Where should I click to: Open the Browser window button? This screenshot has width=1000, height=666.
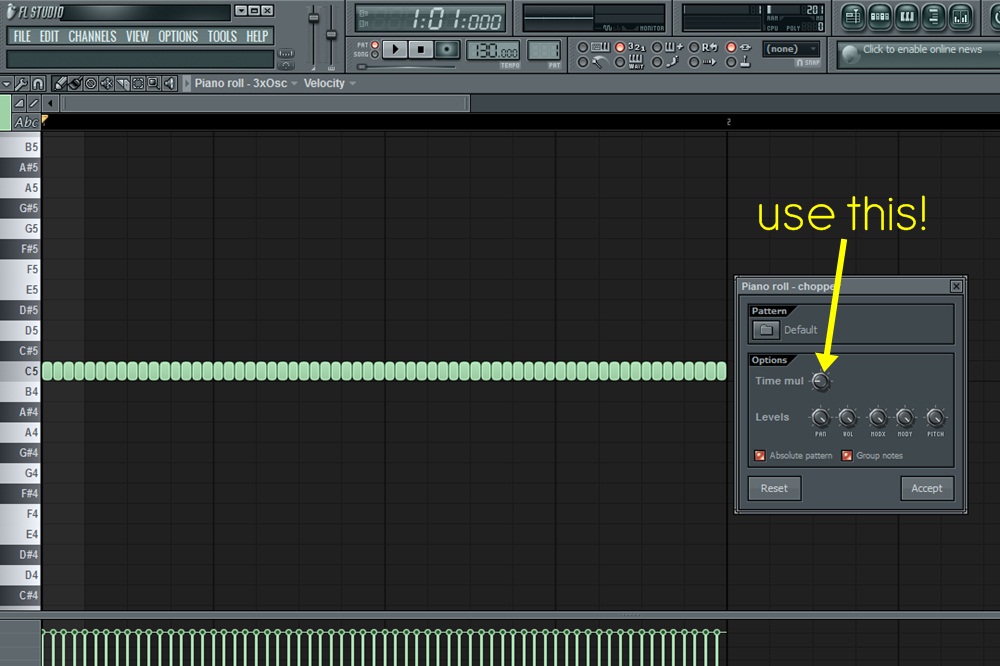934,17
